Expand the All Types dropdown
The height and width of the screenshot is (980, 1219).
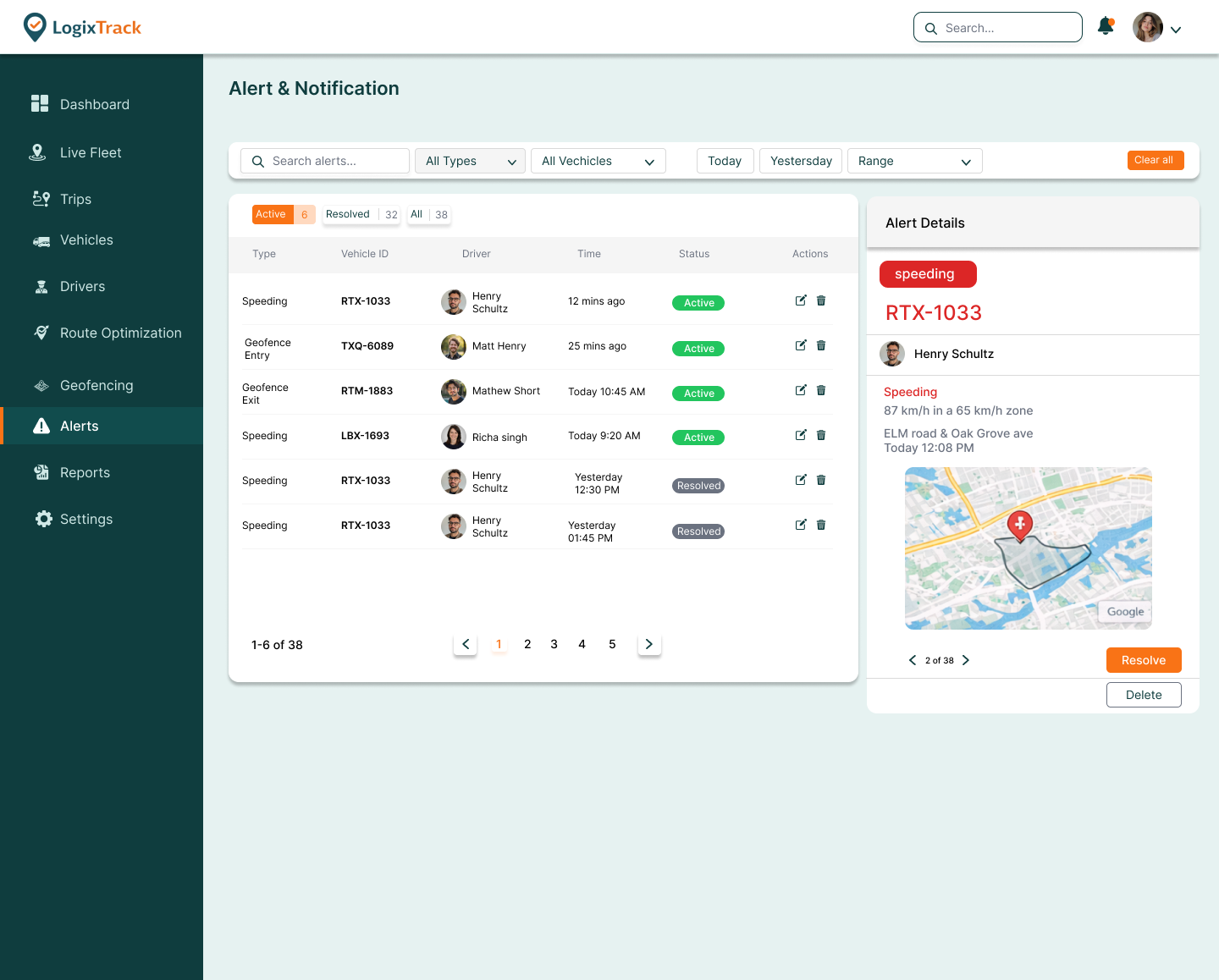(470, 161)
